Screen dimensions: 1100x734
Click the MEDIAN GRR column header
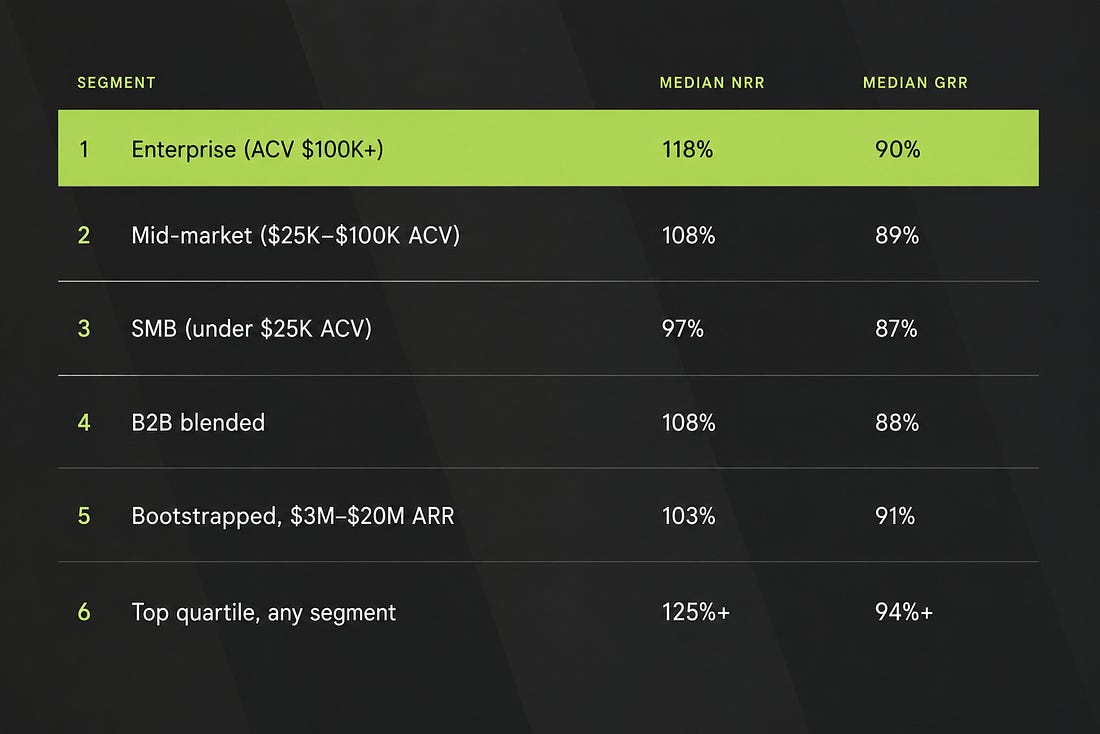[915, 83]
